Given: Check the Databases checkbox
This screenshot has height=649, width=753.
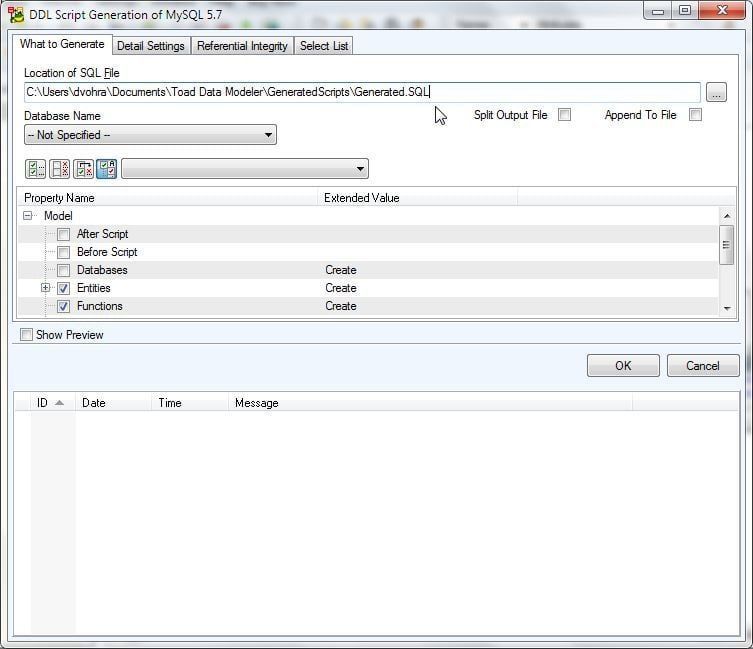Looking at the screenshot, I should tap(63, 270).
